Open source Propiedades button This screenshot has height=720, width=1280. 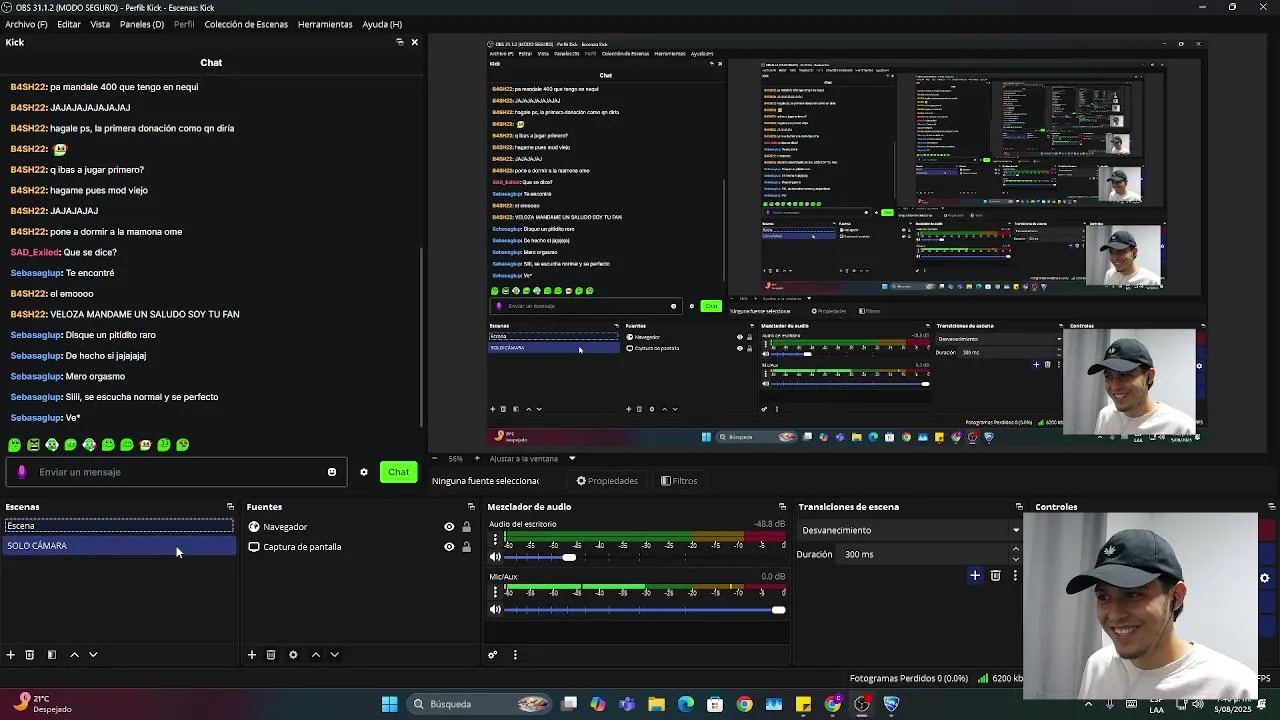pyautogui.click(x=607, y=481)
